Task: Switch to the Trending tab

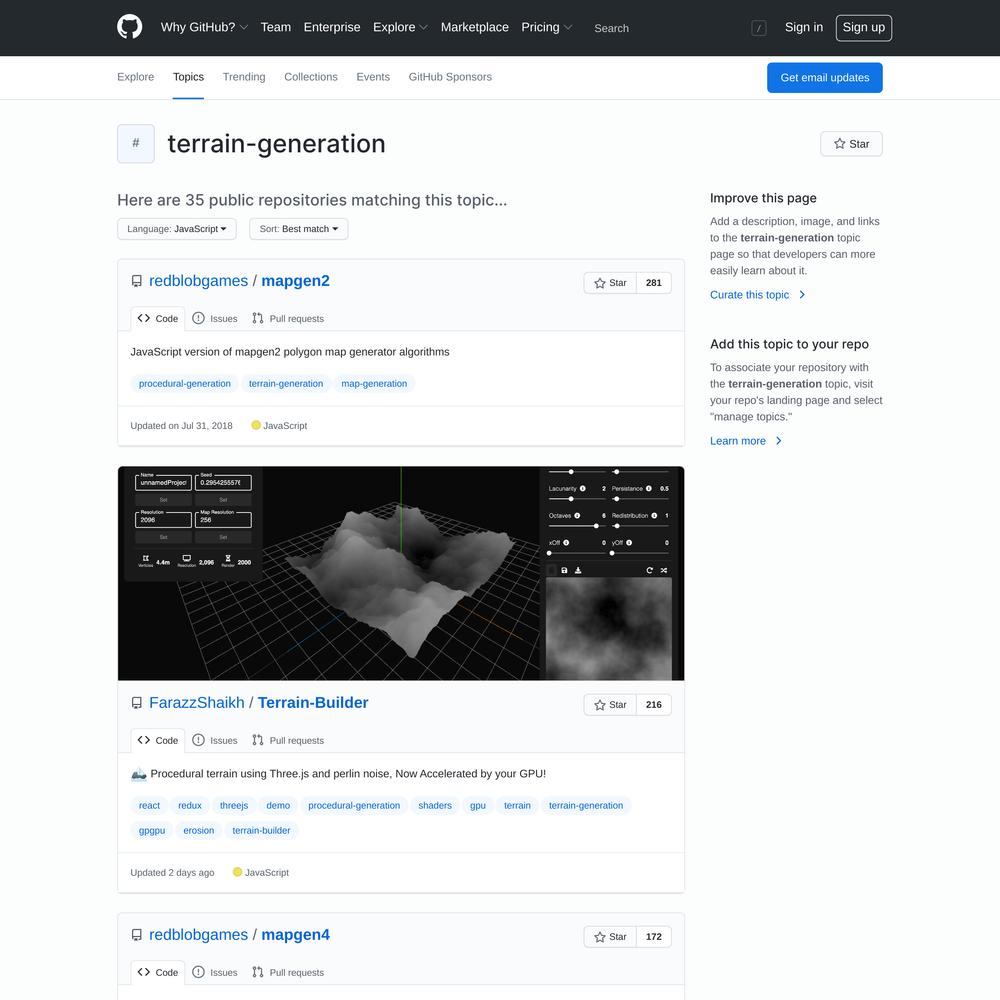Action: pyautogui.click(x=244, y=77)
